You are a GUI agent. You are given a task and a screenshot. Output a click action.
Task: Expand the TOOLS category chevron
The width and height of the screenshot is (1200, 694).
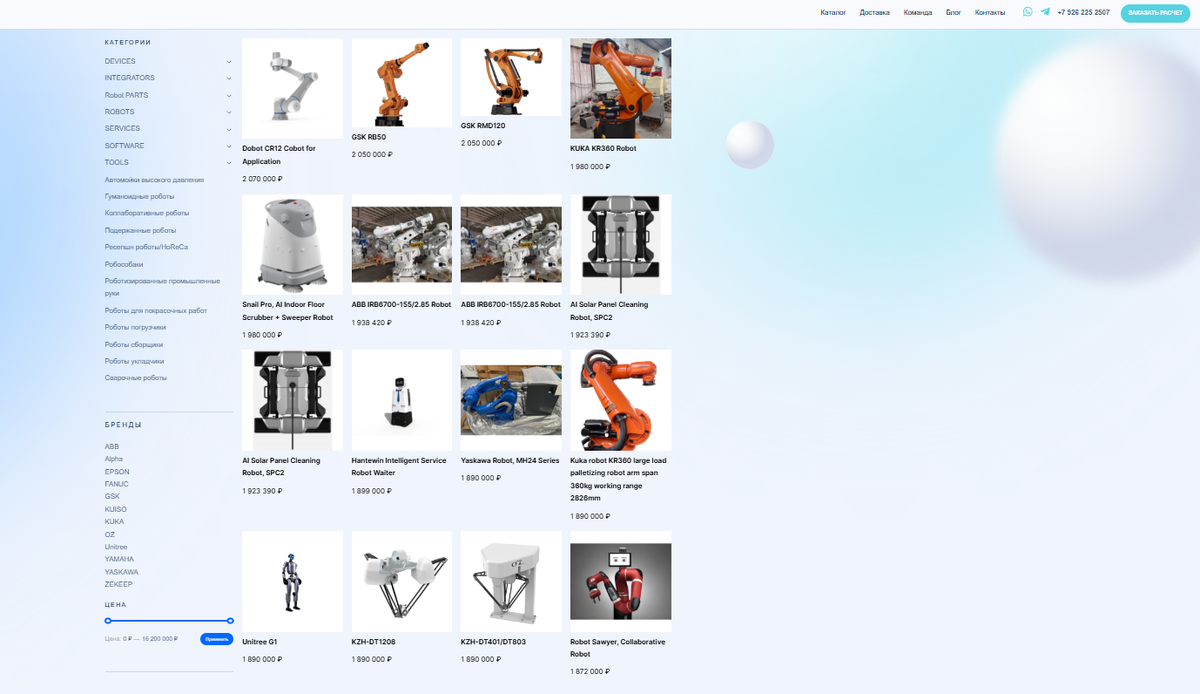click(x=229, y=162)
